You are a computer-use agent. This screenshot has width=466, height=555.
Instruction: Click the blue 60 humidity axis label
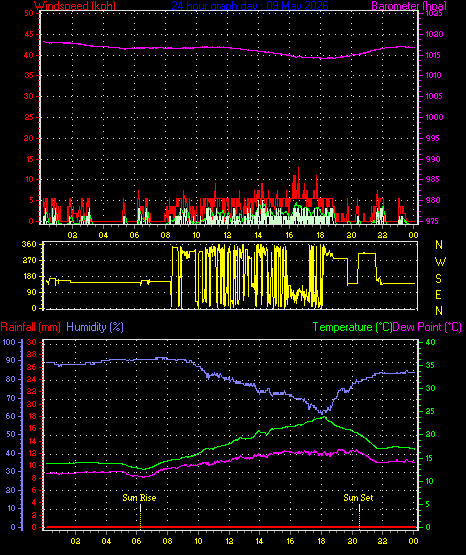click(11, 416)
